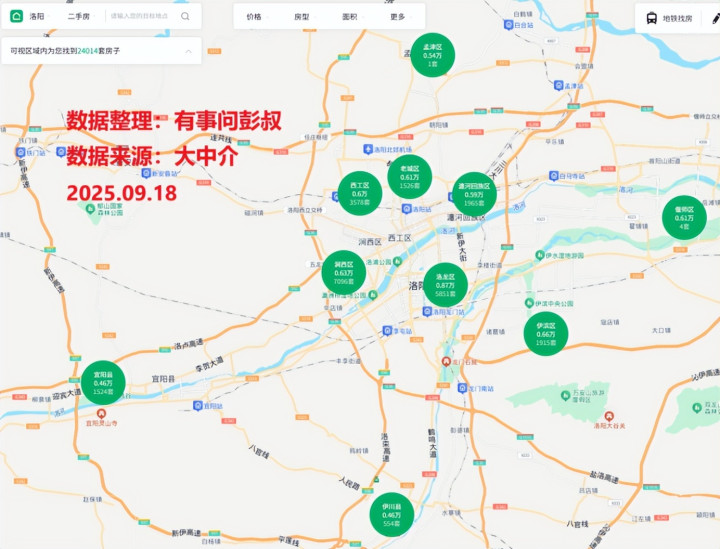Click the 人民路 road label

[349, 482]
